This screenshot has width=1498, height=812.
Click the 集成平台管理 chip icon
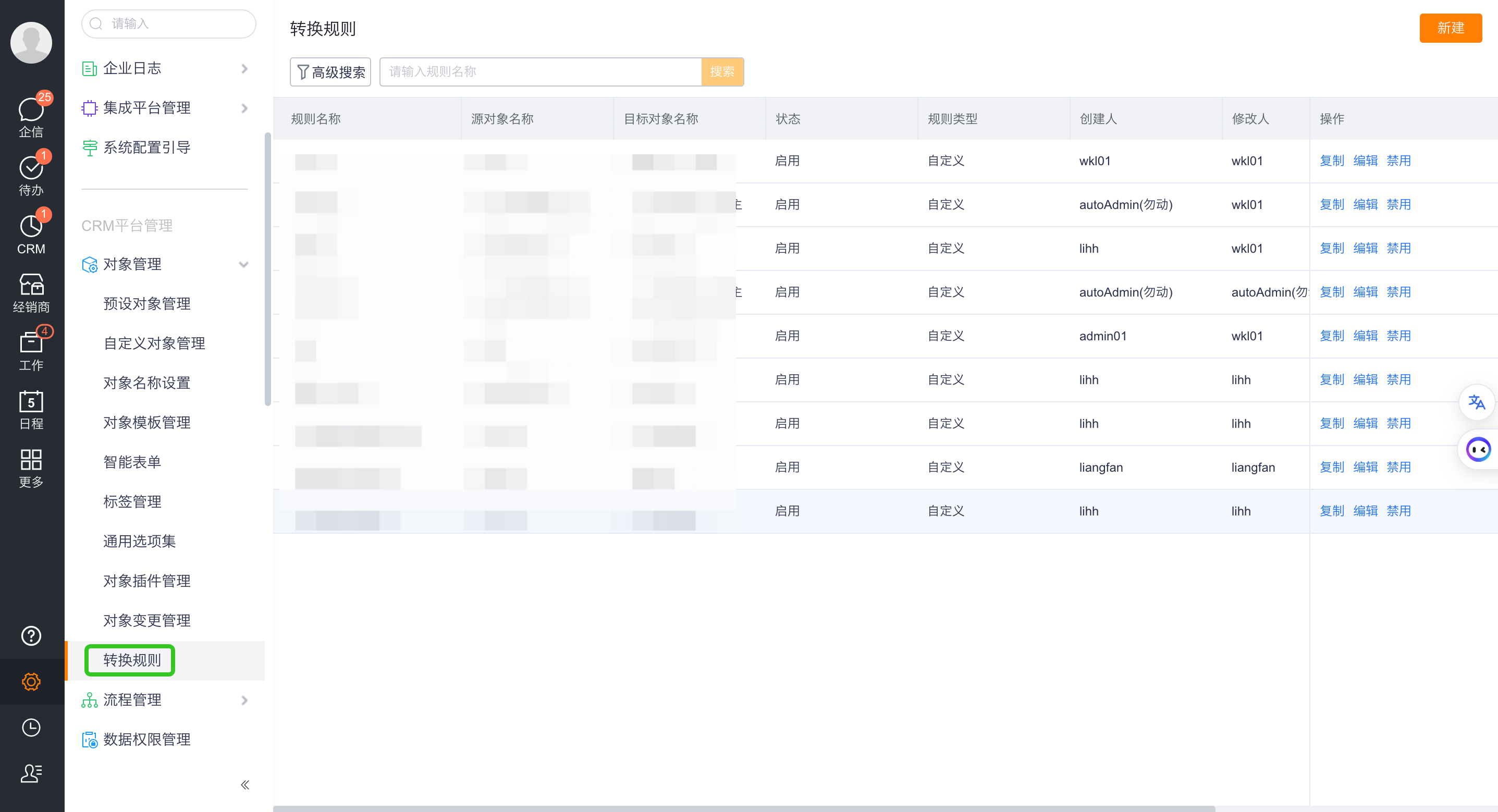[89, 108]
